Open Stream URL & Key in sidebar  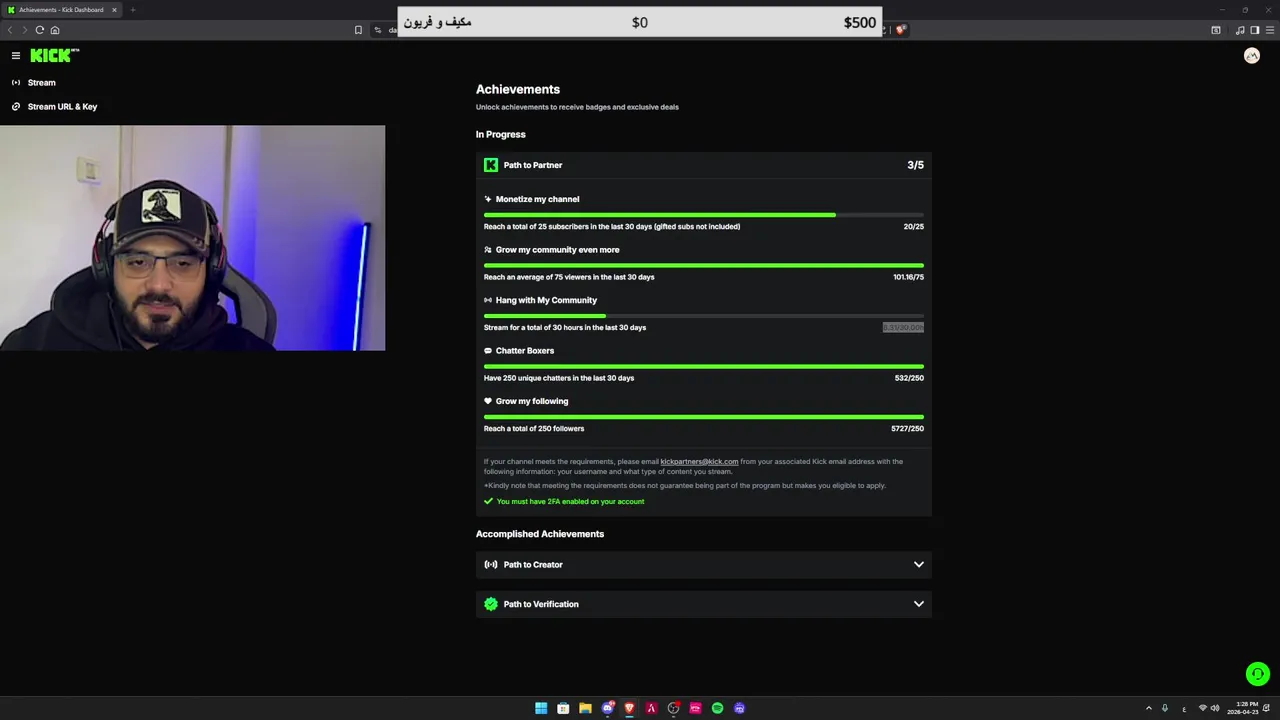click(54, 107)
